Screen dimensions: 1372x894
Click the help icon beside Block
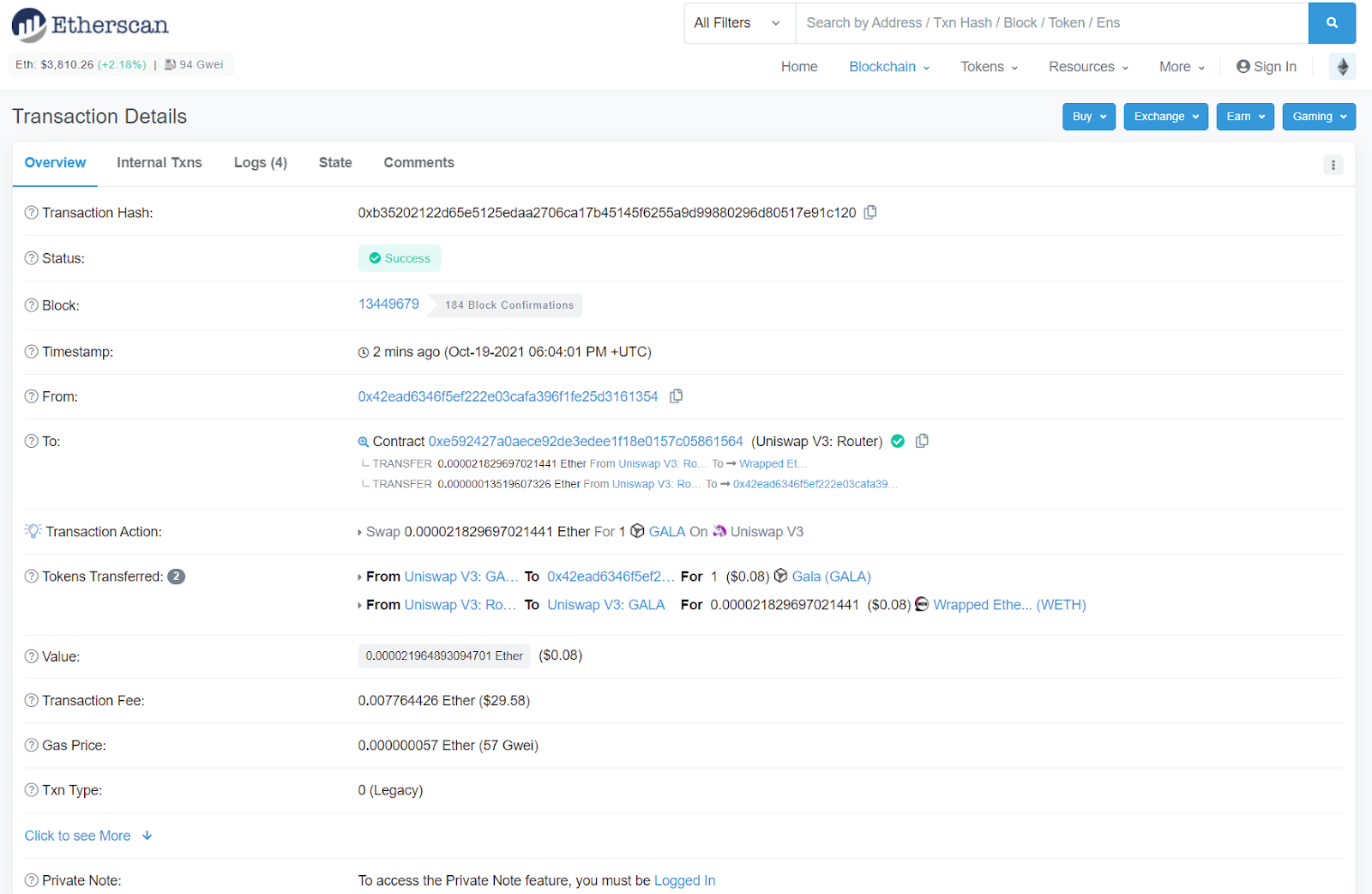click(x=32, y=305)
